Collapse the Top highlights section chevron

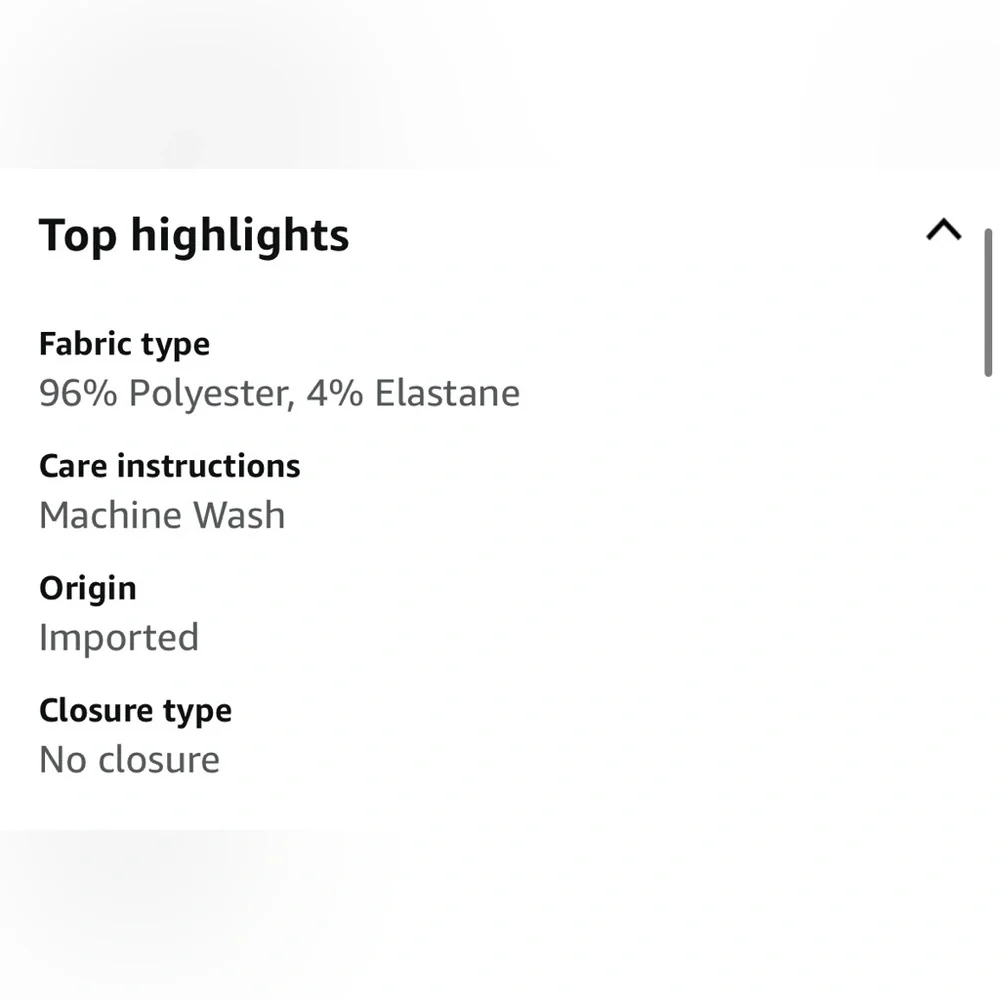point(943,231)
